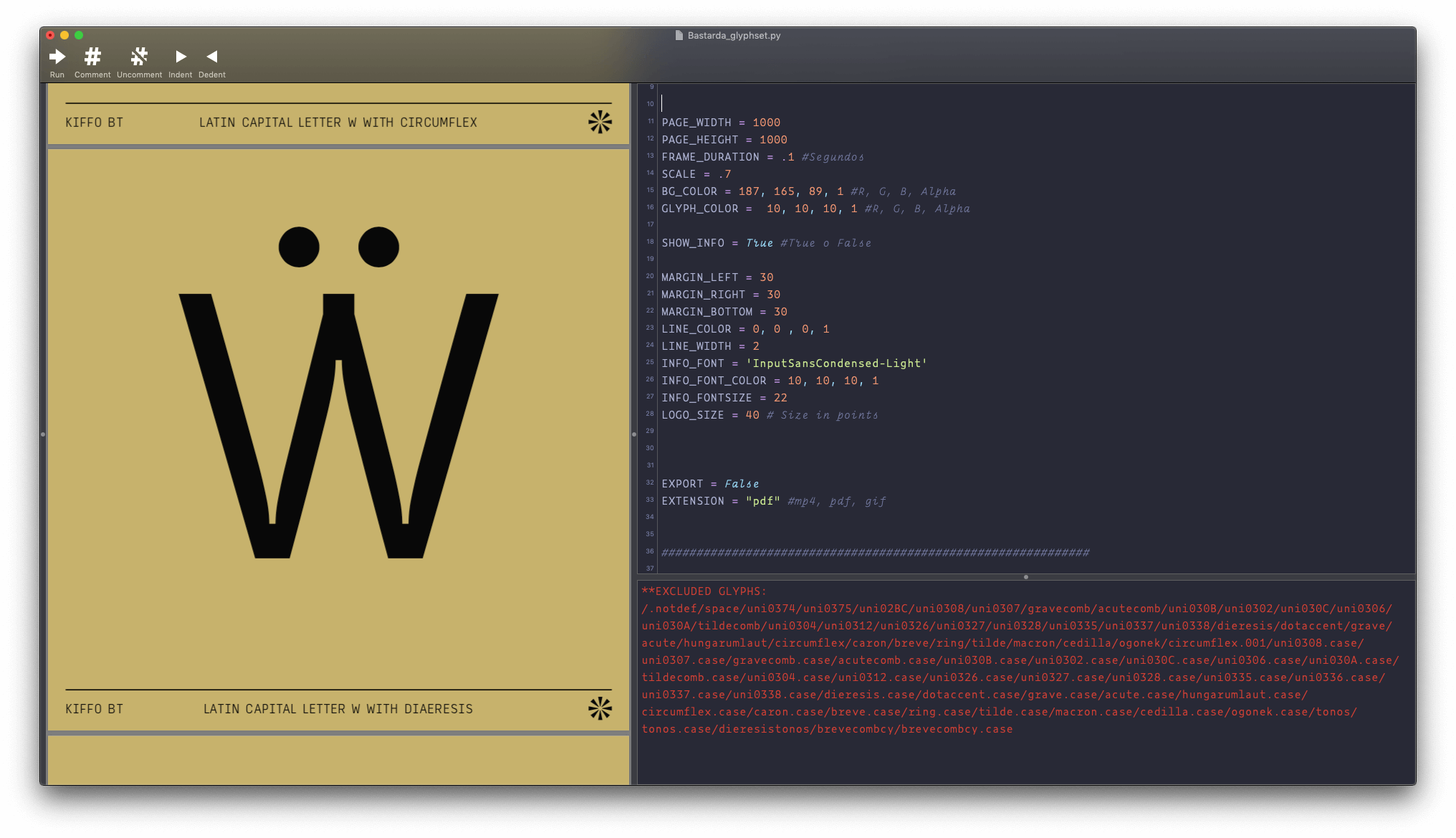
Task: Click the output line starting with /.notdef/space
Action: click(x=1017, y=609)
